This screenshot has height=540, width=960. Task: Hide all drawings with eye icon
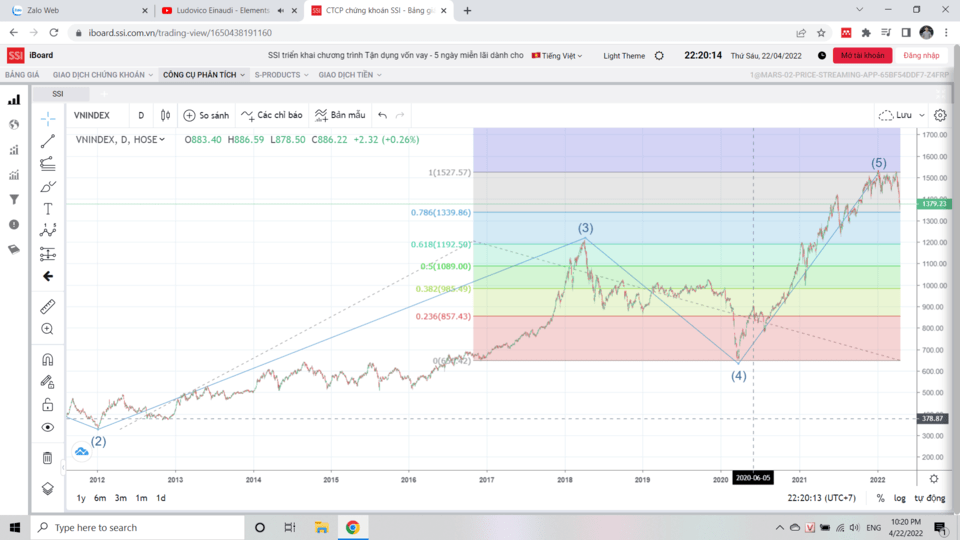pyautogui.click(x=47, y=427)
